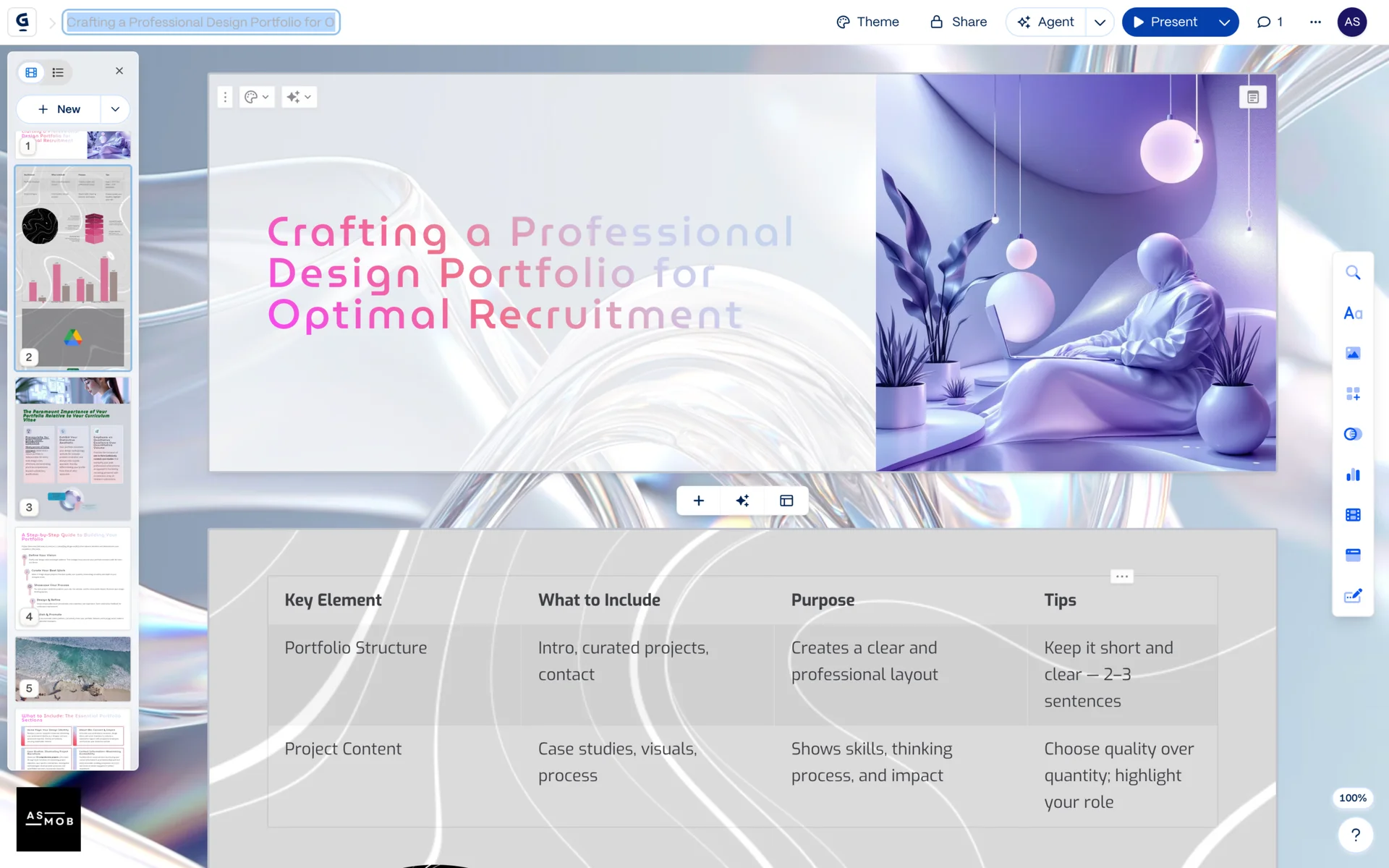This screenshot has width=1389, height=868.
Task: Open card color palette dropdown
Action: (256, 97)
